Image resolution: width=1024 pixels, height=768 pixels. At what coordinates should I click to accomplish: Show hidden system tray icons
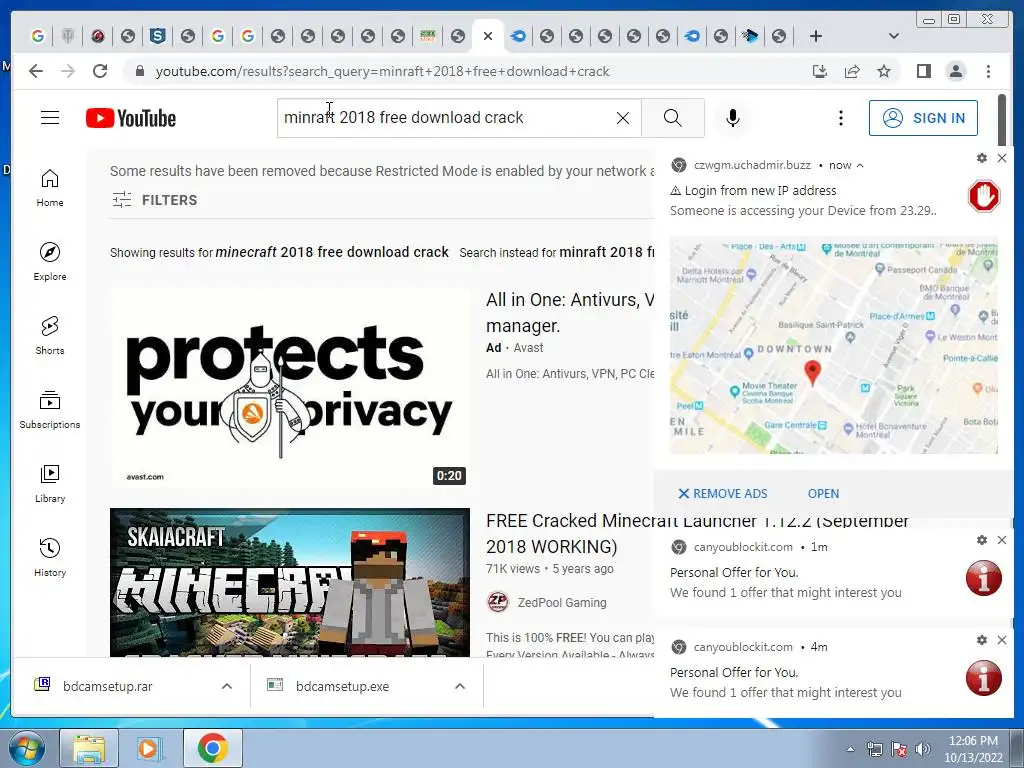pyautogui.click(x=850, y=749)
